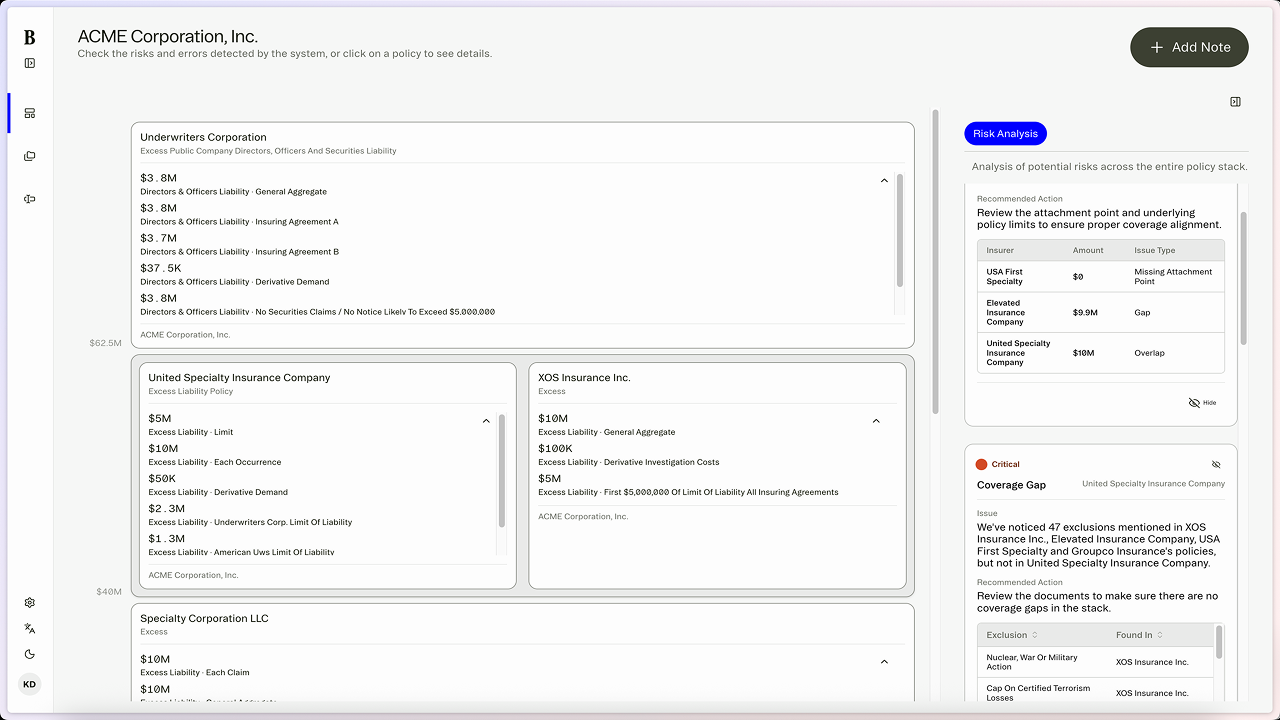1280x720 pixels.
Task: Collapse the right Risk Analysis panel
Action: [x=1235, y=102]
